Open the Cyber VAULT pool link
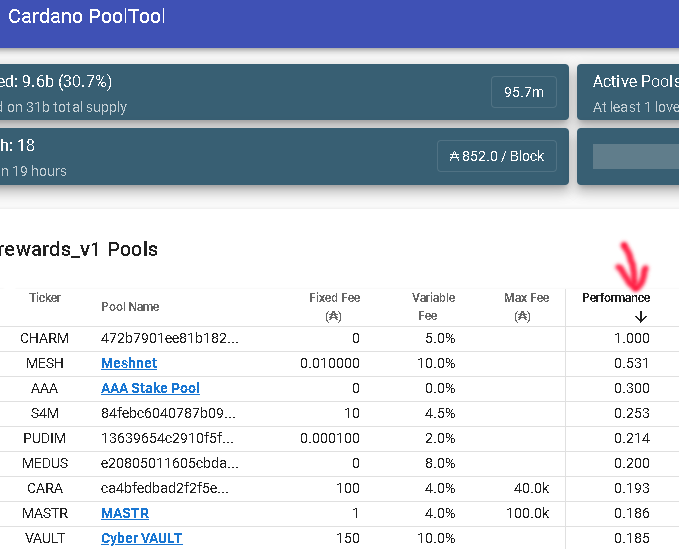Screen dimensions: 679x549 pos(142,538)
